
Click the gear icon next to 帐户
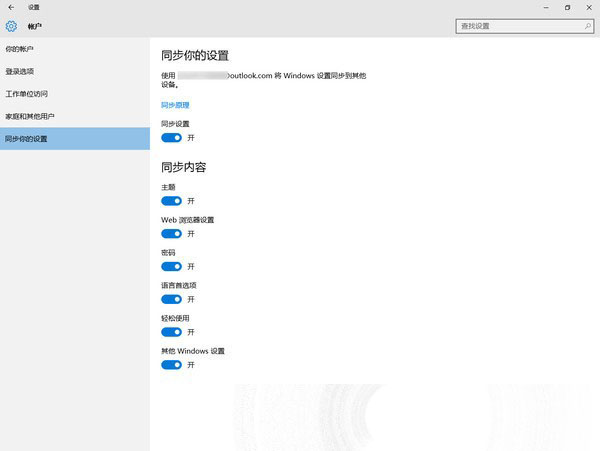click(x=12, y=26)
